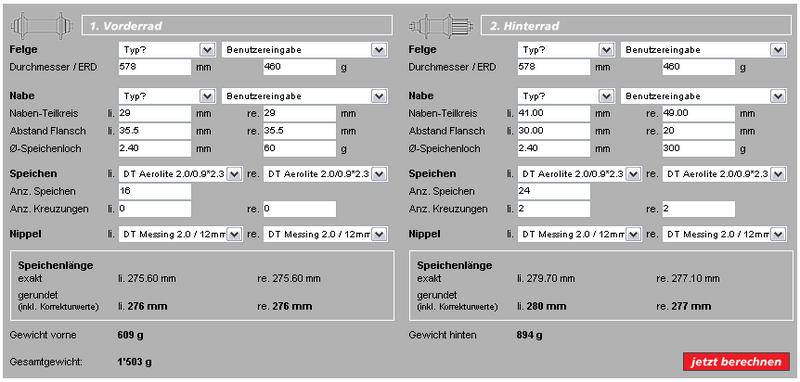The height and width of the screenshot is (382, 800).
Task: Open Hinterrad right Nippel dropdown
Action: click(x=724, y=234)
